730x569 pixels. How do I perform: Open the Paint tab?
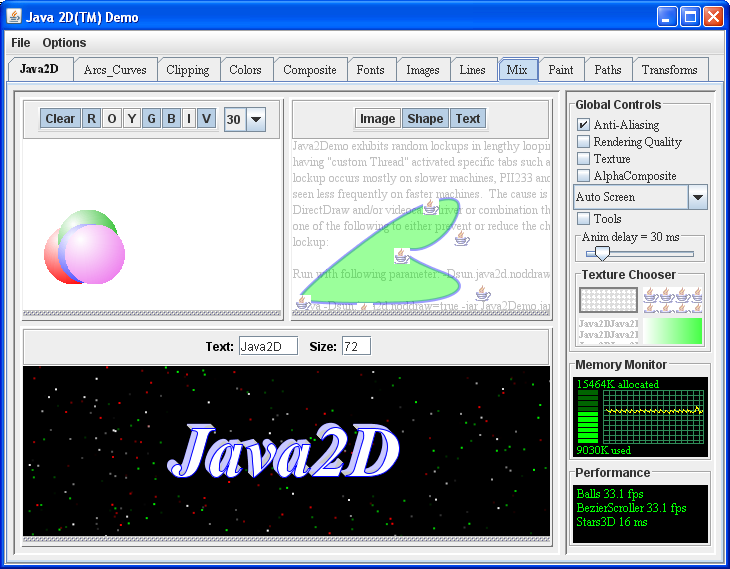coord(561,70)
